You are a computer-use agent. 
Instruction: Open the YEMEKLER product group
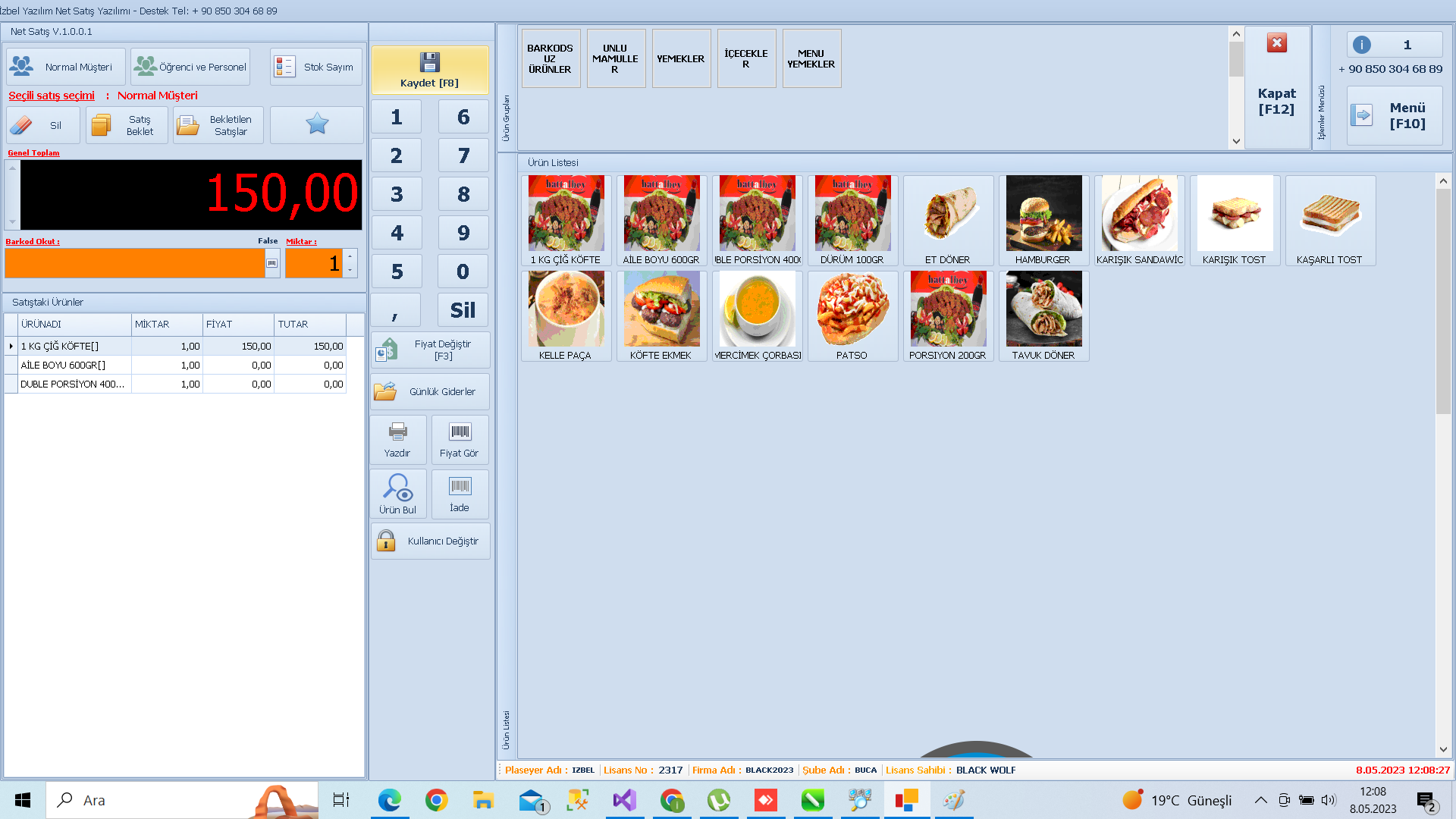click(680, 58)
